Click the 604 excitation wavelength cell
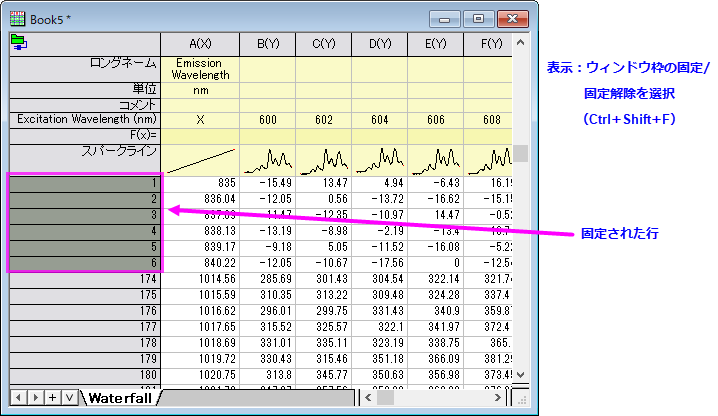This screenshot has width=718, height=416. pyautogui.click(x=380, y=120)
